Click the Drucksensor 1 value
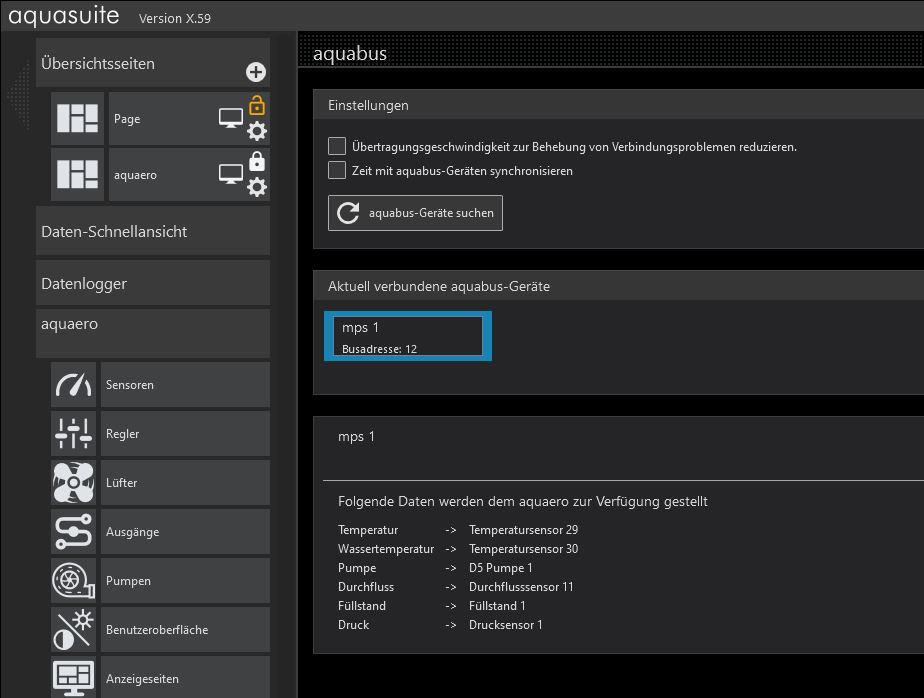This screenshot has height=698, width=924. click(506, 624)
